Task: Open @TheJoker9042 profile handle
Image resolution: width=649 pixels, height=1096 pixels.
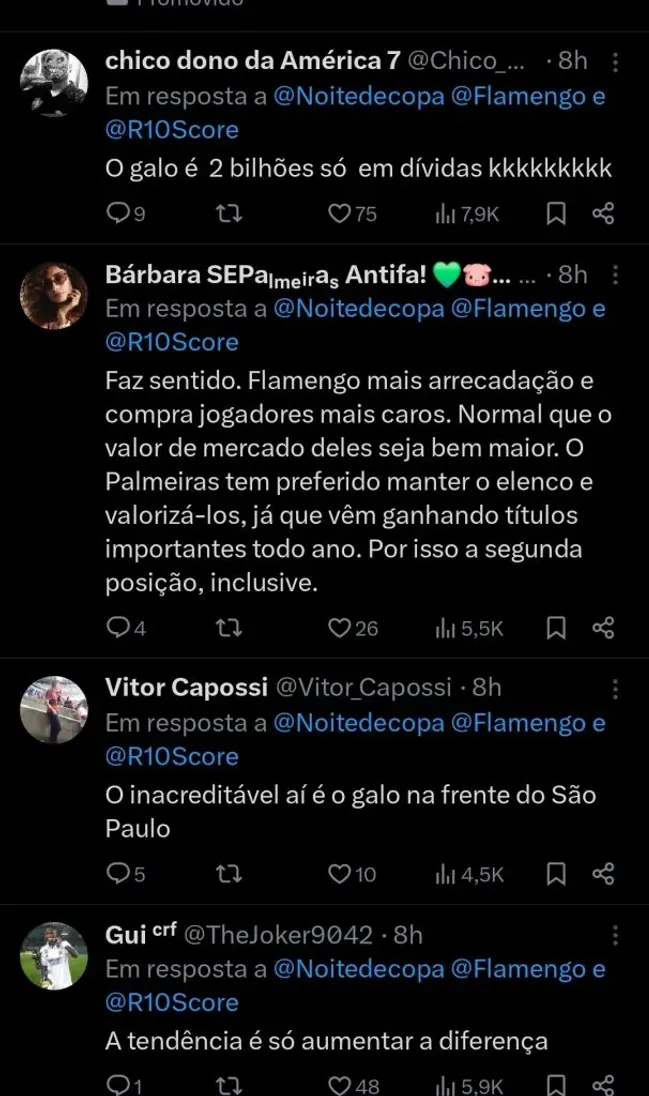Action: click(x=284, y=935)
